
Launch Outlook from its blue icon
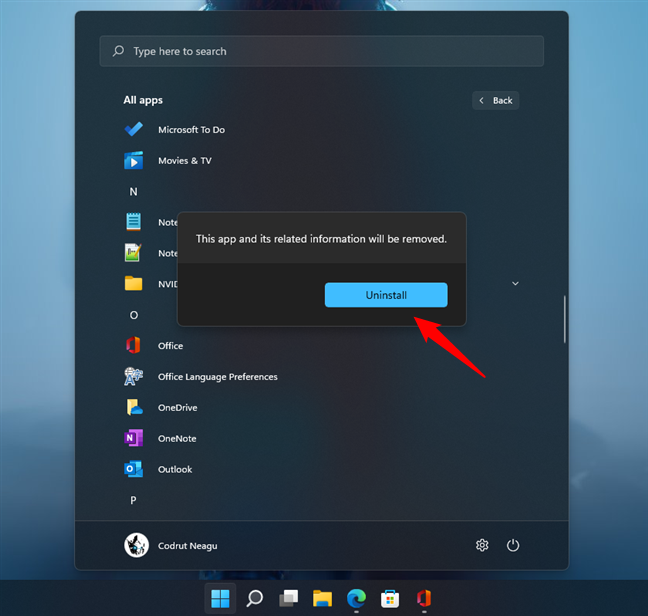coord(133,469)
